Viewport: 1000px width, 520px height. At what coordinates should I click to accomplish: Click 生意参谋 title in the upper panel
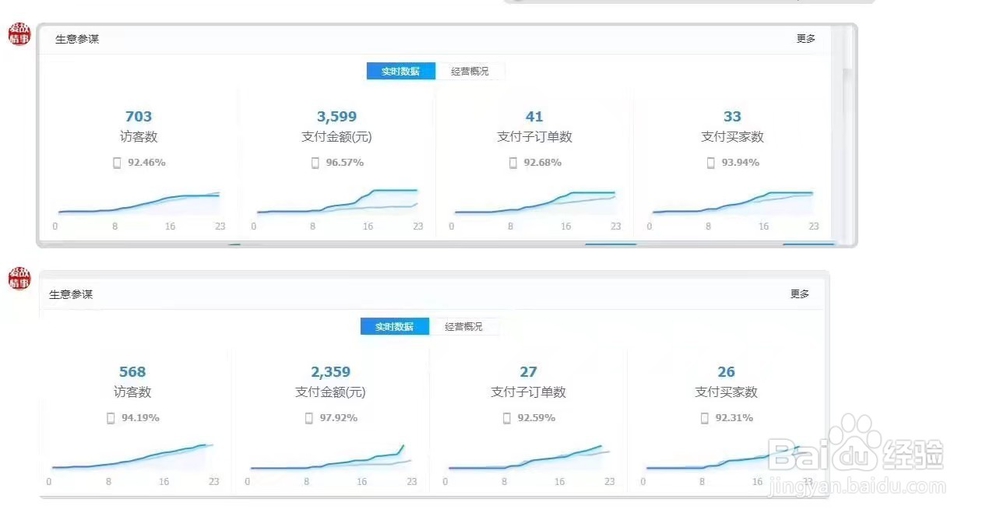[x=77, y=39]
